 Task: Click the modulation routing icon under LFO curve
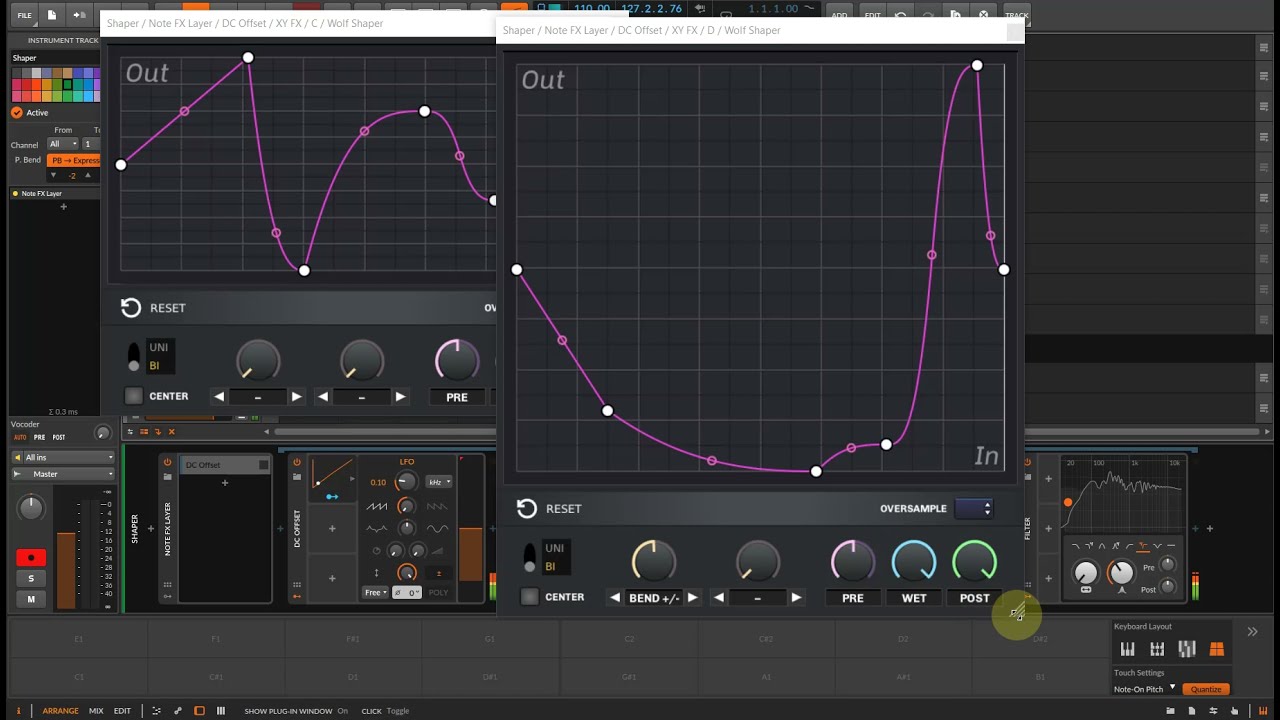[332, 496]
